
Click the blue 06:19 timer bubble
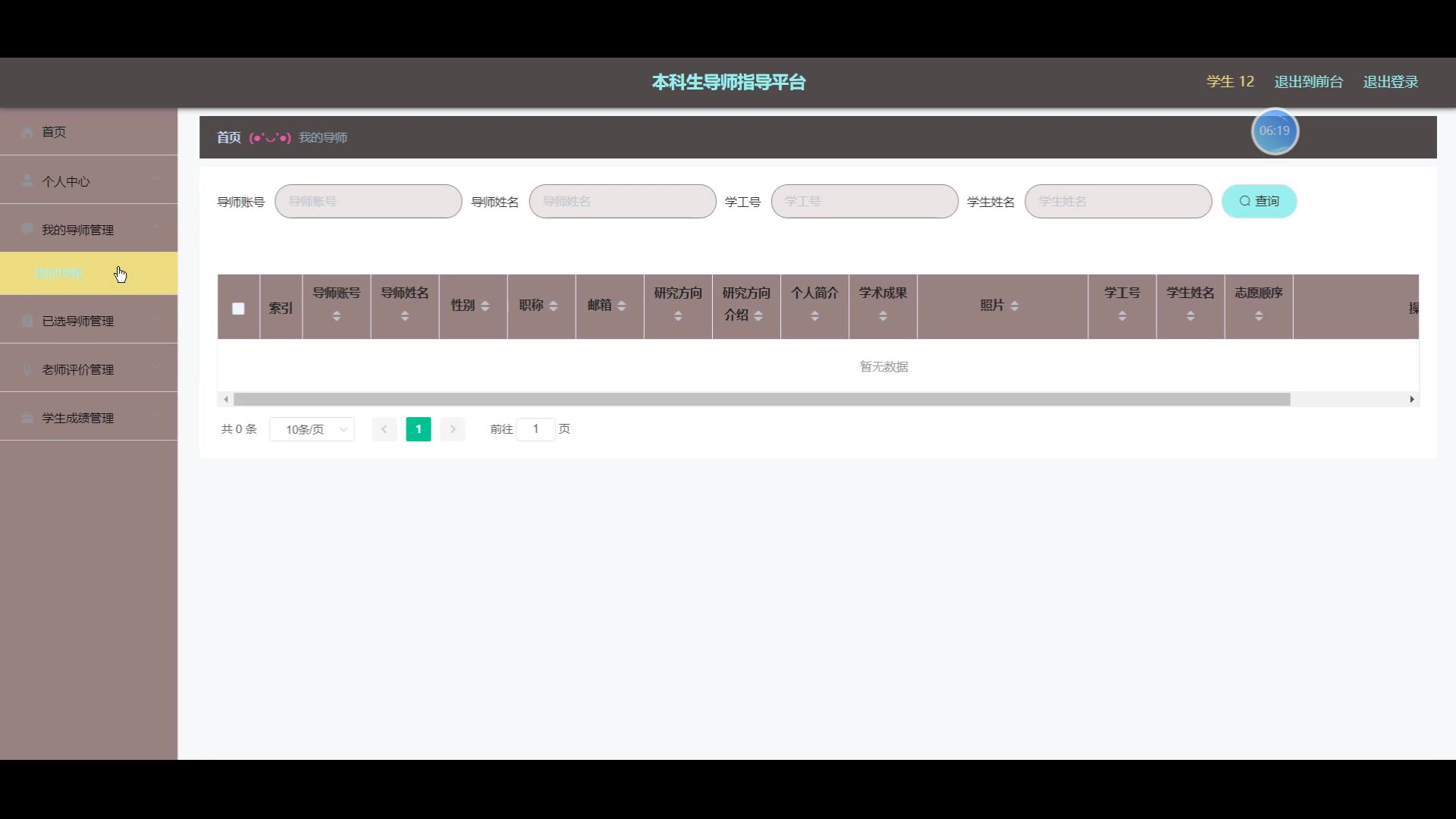[1275, 131]
